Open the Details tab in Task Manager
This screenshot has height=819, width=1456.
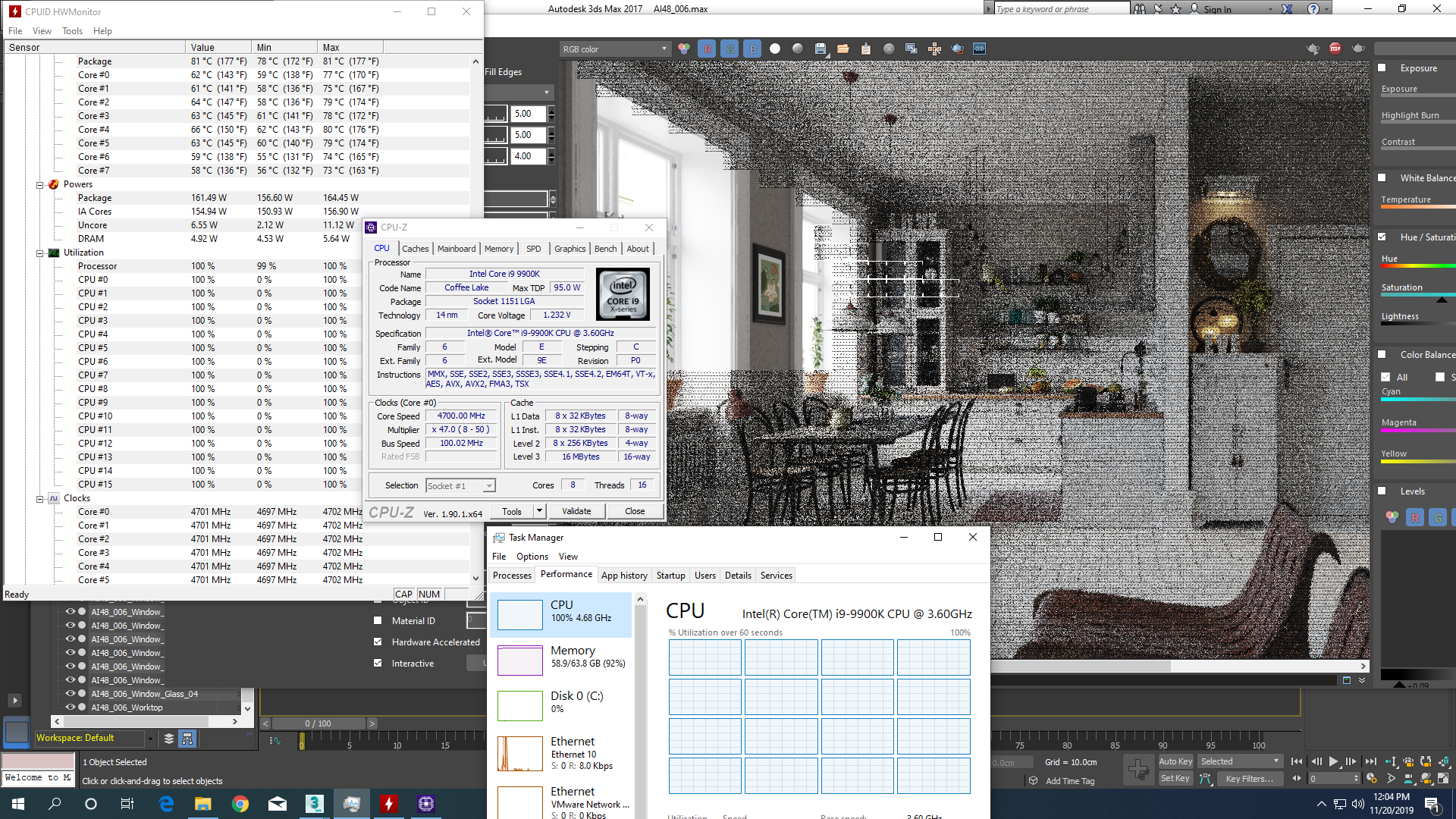pos(738,576)
